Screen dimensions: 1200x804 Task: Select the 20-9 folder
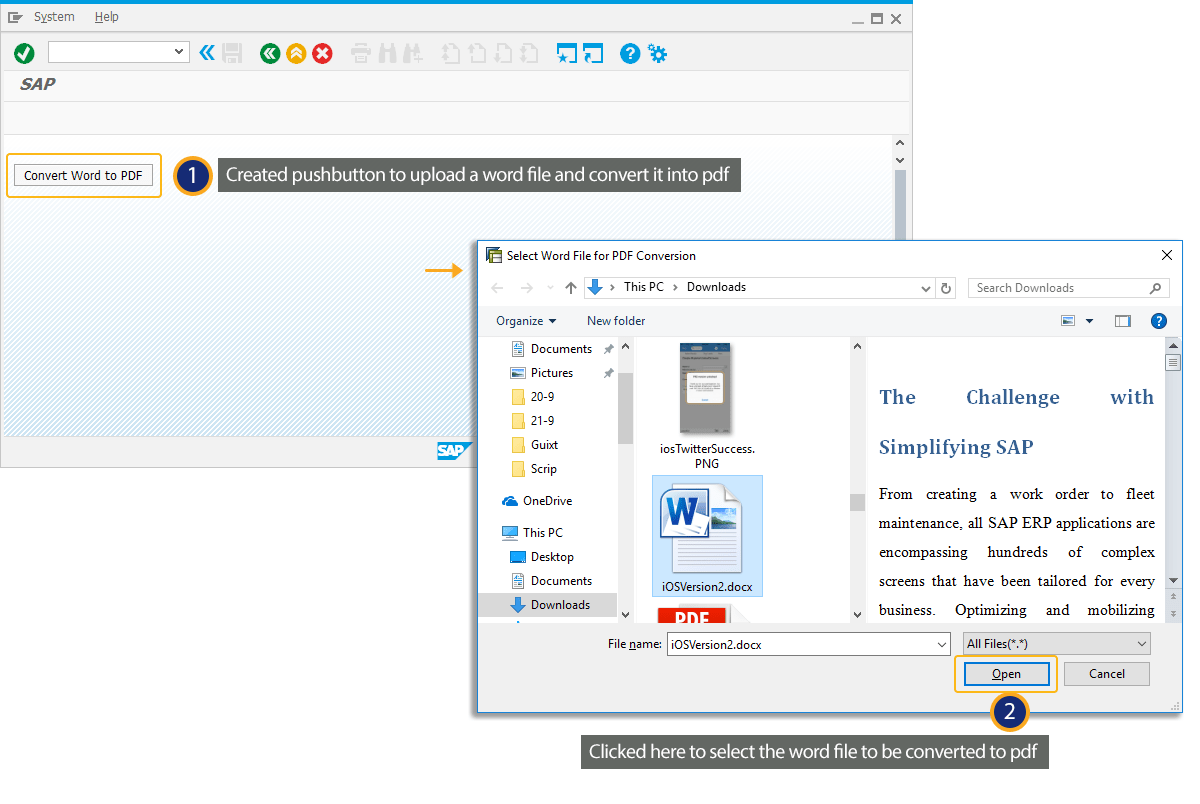543,397
